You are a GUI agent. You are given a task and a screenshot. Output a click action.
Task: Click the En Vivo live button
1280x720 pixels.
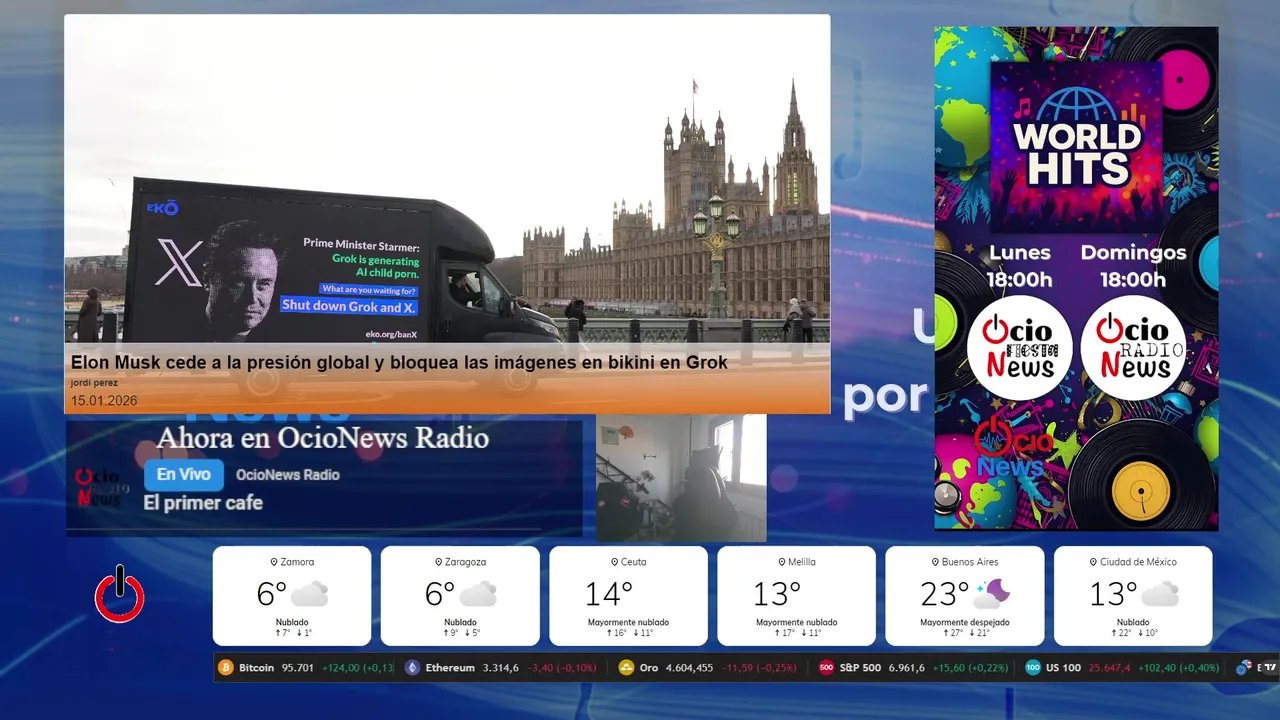pos(183,475)
